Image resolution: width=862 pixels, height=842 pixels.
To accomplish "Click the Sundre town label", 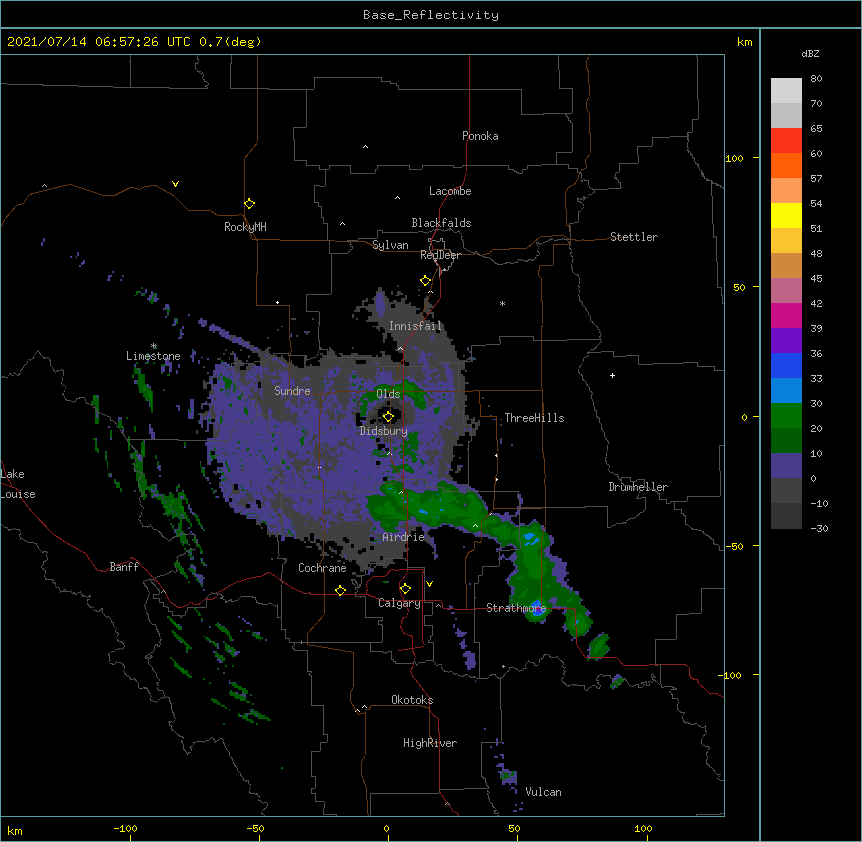I will [292, 391].
